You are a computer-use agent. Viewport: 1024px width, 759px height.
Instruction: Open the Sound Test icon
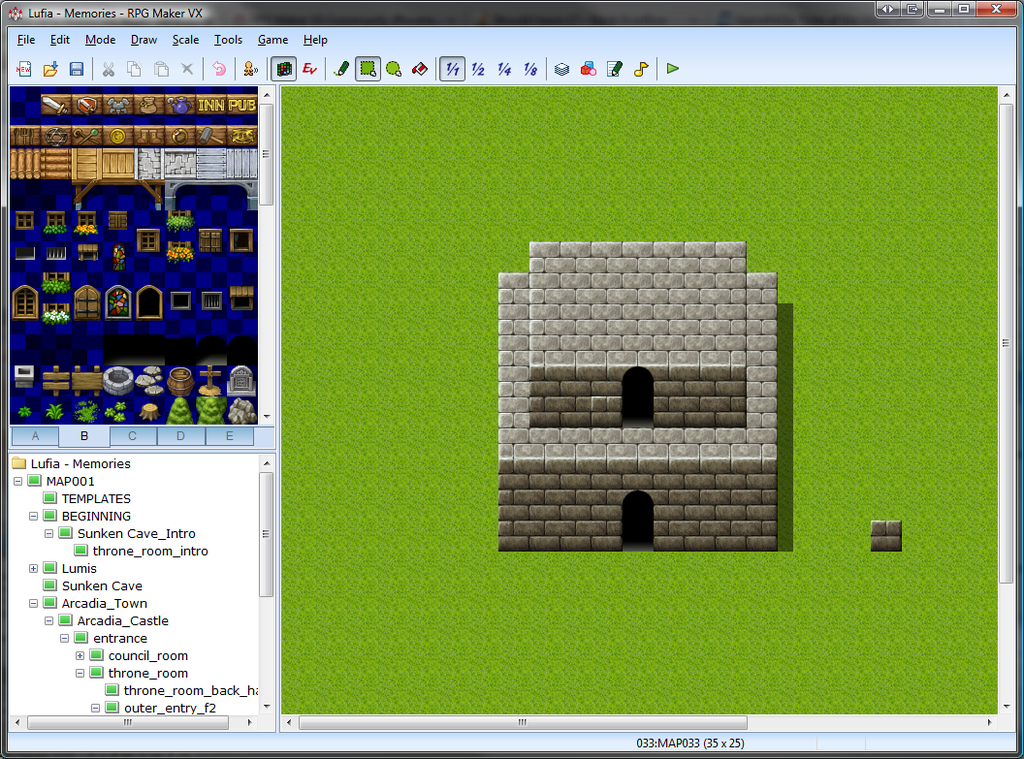pyautogui.click(x=641, y=69)
